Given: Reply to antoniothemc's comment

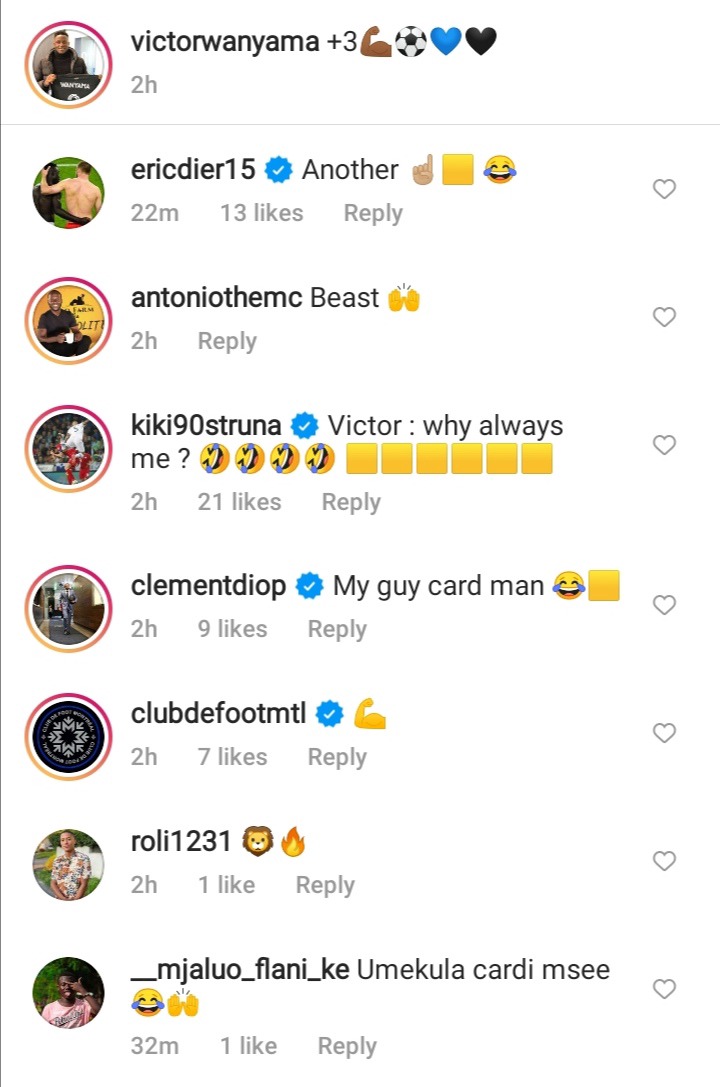Looking at the screenshot, I should tap(227, 341).
